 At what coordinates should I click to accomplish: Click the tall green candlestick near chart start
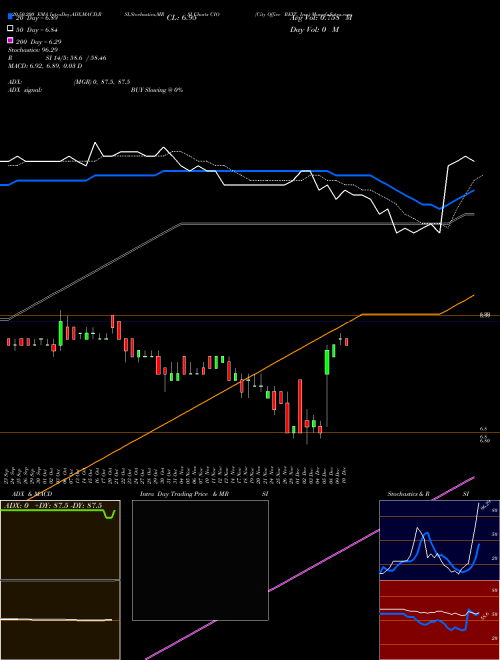coord(61,333)
